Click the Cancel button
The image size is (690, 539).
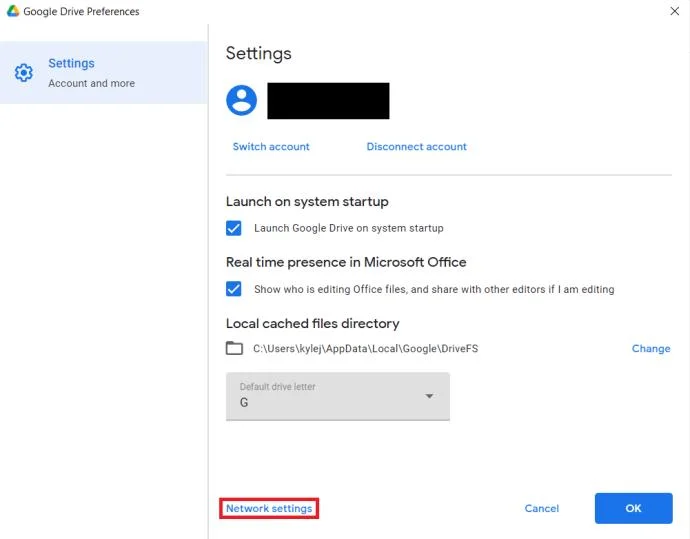click(x=541, y=508)
